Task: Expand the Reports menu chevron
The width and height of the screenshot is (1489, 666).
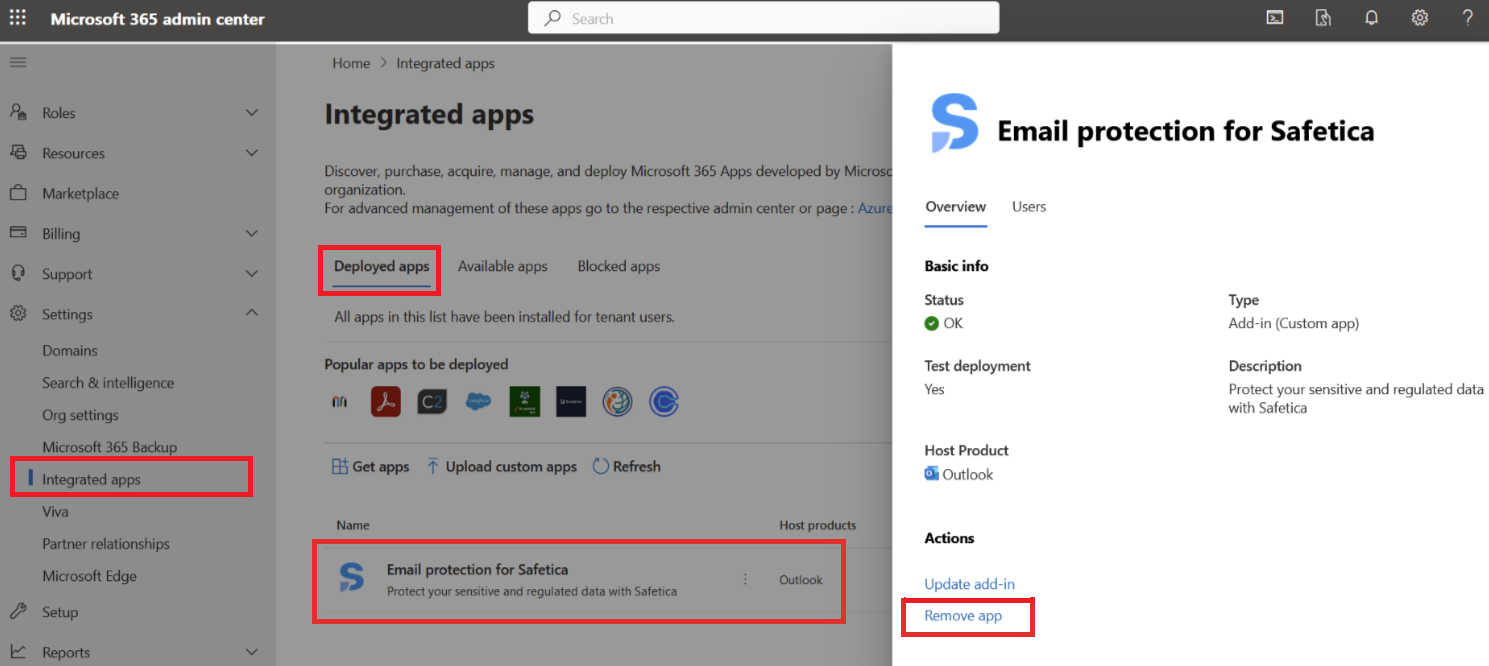Action: click(252, 652)
